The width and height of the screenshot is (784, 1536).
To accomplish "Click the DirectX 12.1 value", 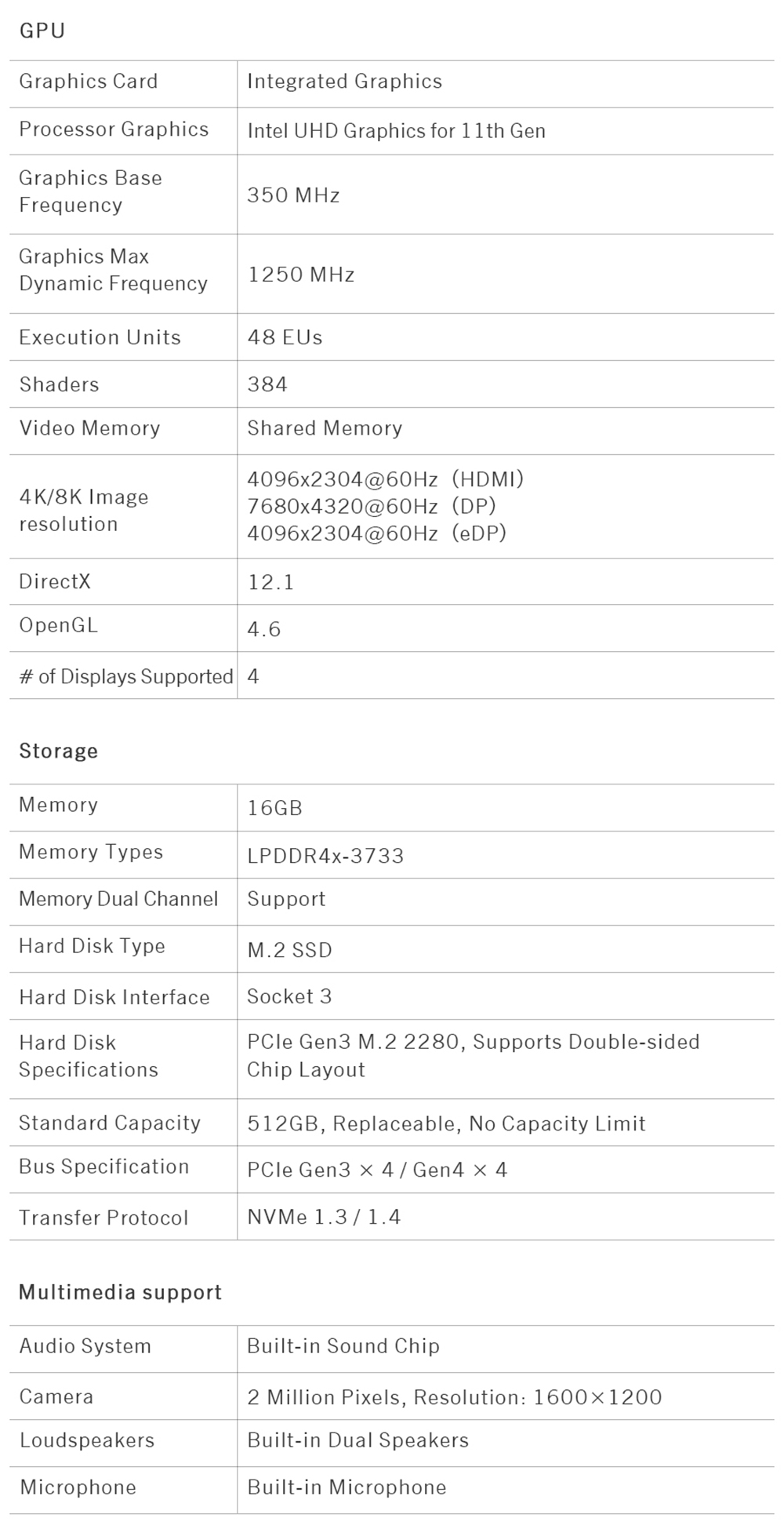I will tap(270, 582).
